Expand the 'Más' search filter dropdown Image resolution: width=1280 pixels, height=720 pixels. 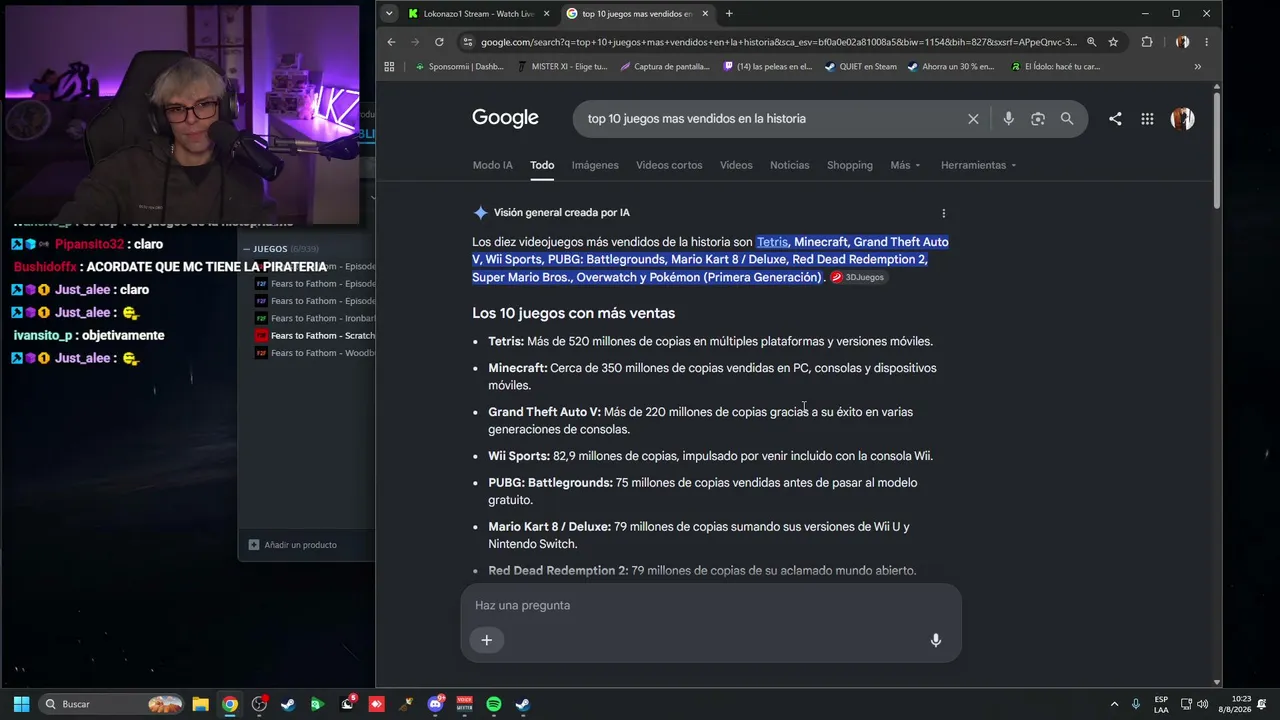click(x=906, y=165)
